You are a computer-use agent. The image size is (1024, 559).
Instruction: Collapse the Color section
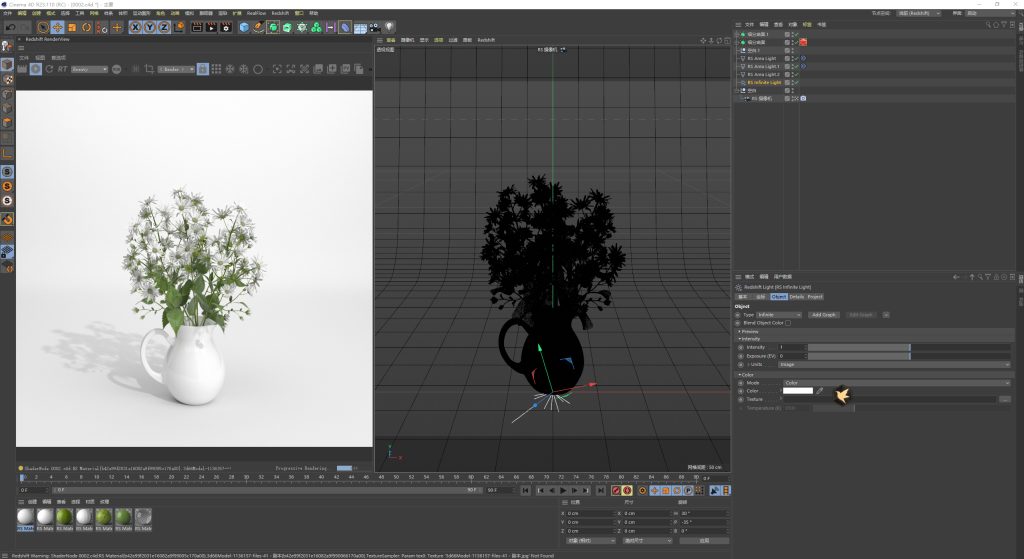(746, 375)
